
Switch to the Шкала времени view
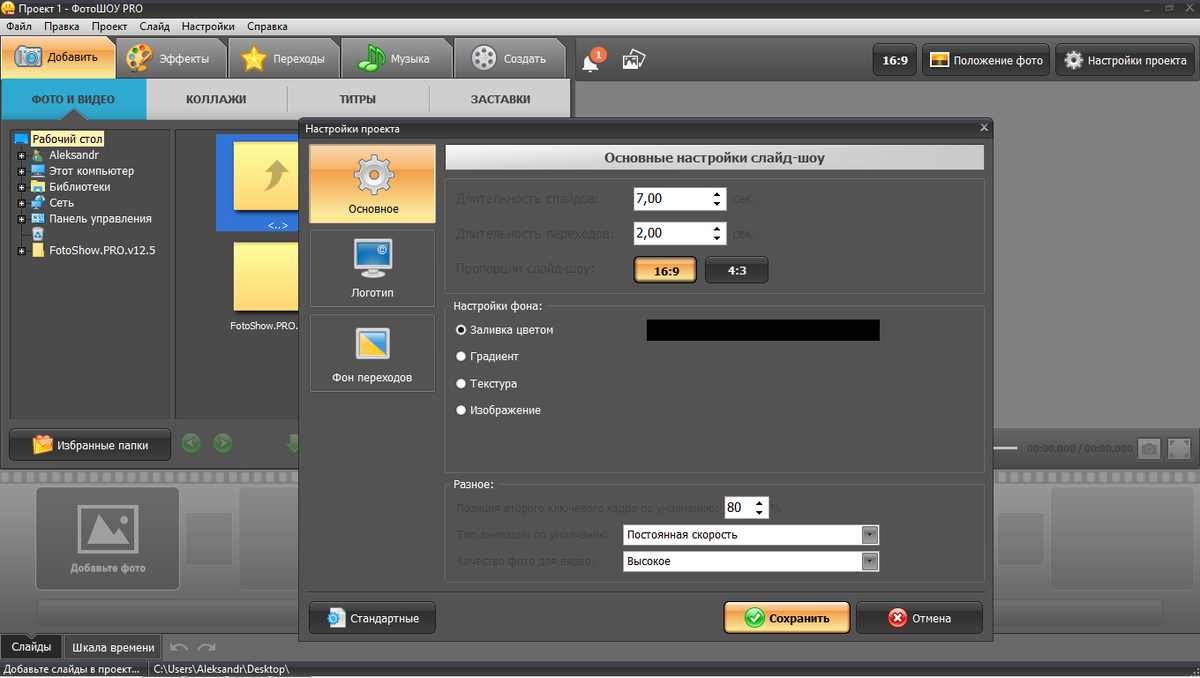tap(113, 647)
